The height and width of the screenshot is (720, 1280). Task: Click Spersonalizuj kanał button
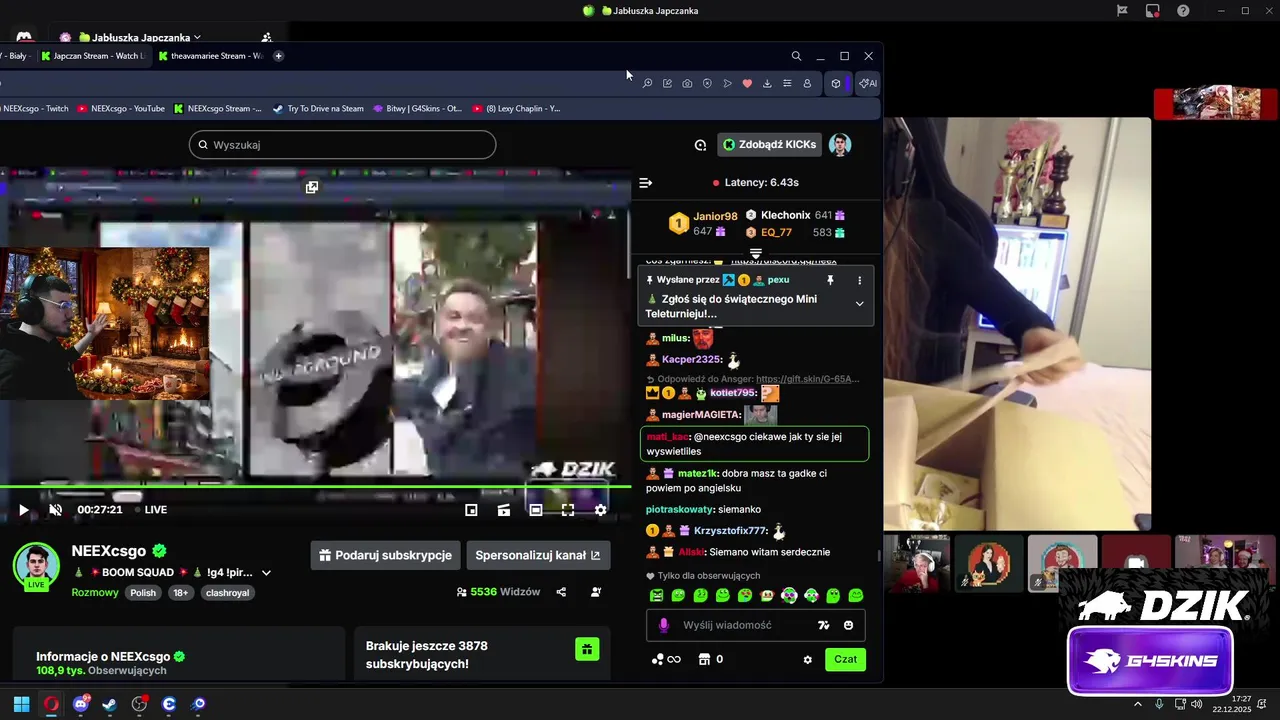pos(538,555)
